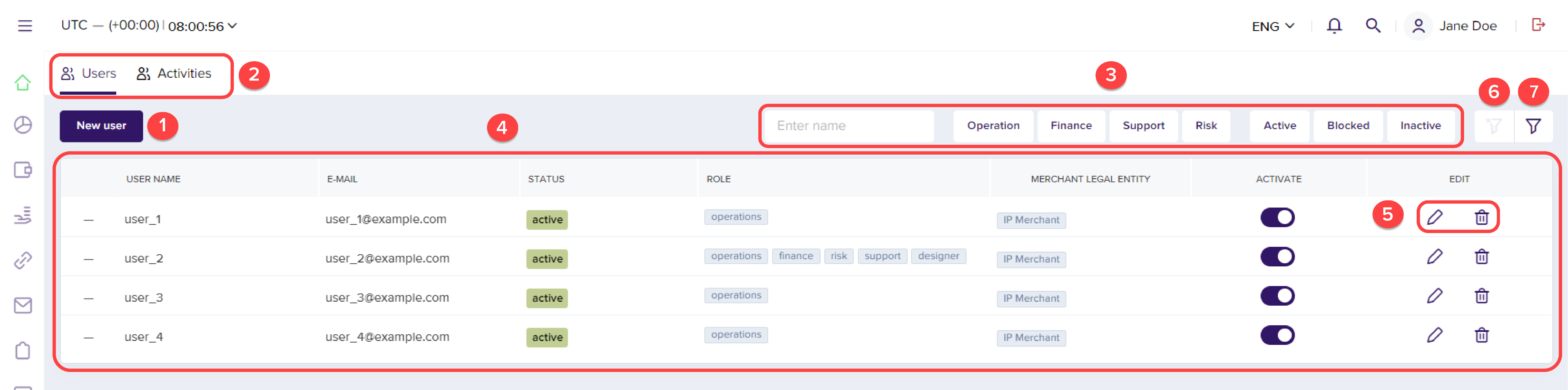1568x390 pixels.
Task: Edit user_3 with pencil icon
Action: click(1435, 295)
